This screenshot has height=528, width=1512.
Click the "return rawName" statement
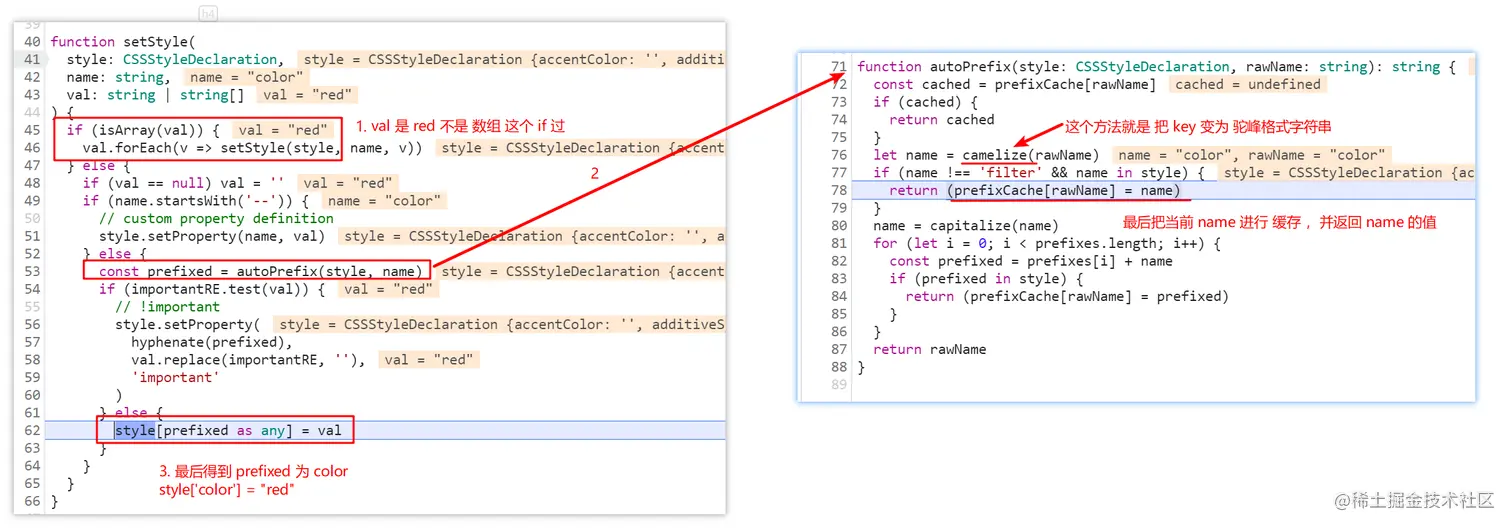tap(930, 349)
